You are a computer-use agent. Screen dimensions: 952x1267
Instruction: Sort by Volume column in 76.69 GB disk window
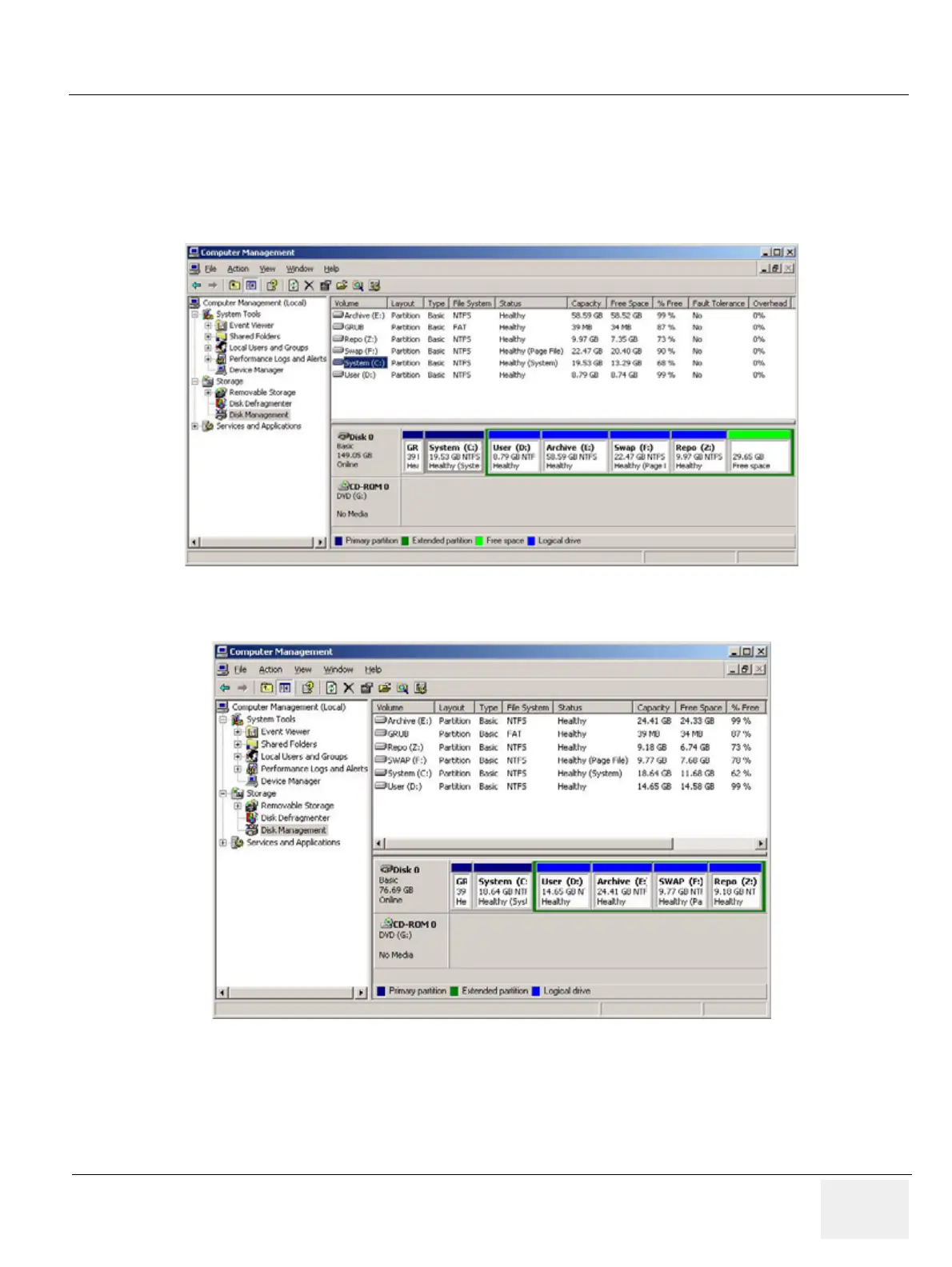pos(403,707)
